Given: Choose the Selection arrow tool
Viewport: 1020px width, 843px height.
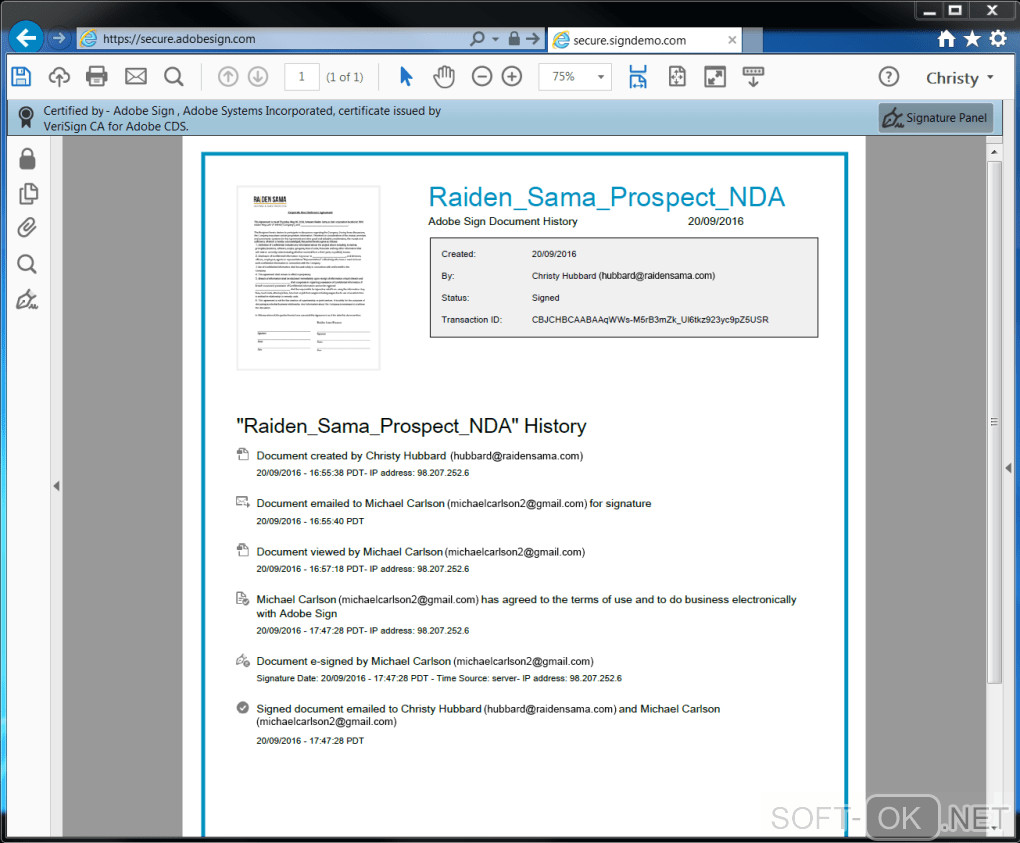Looking at the screenshot, I should (x=406, y=77).
